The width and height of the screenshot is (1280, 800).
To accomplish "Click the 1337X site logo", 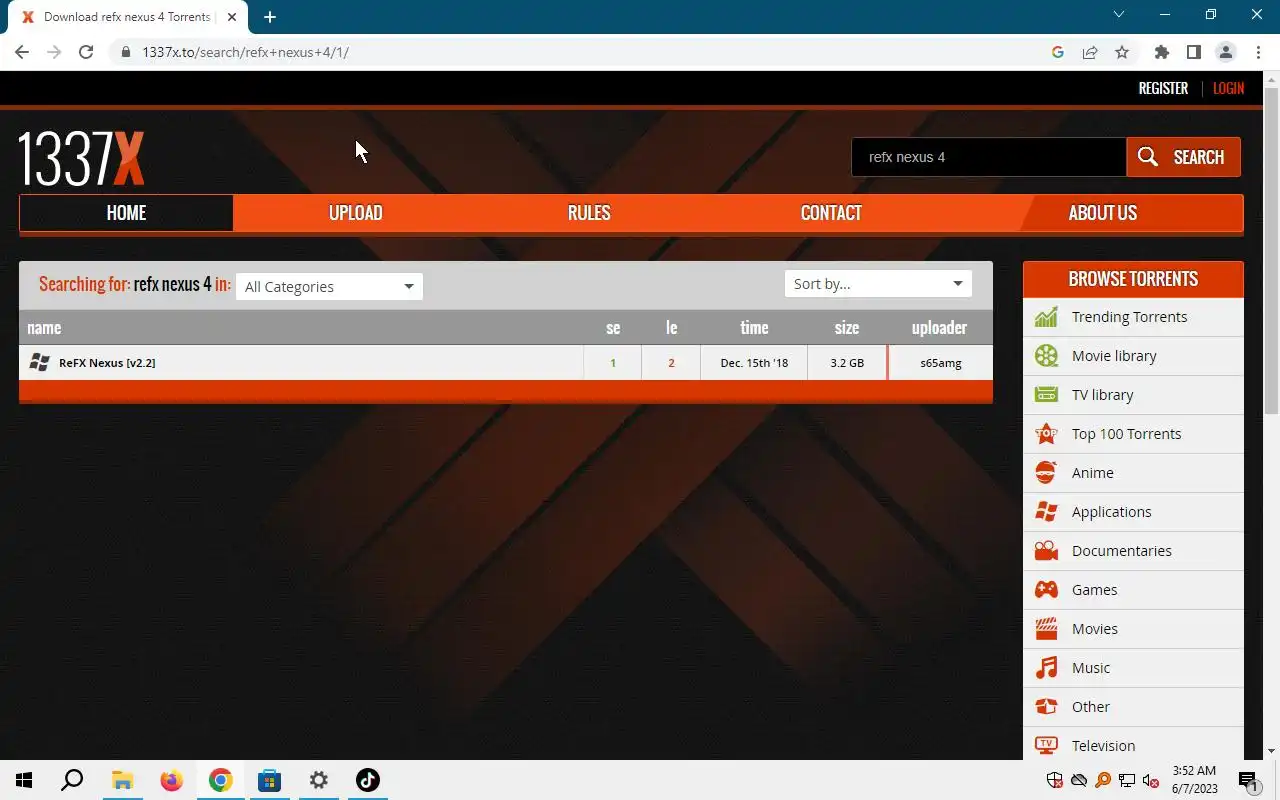I will tap(81, 158).
